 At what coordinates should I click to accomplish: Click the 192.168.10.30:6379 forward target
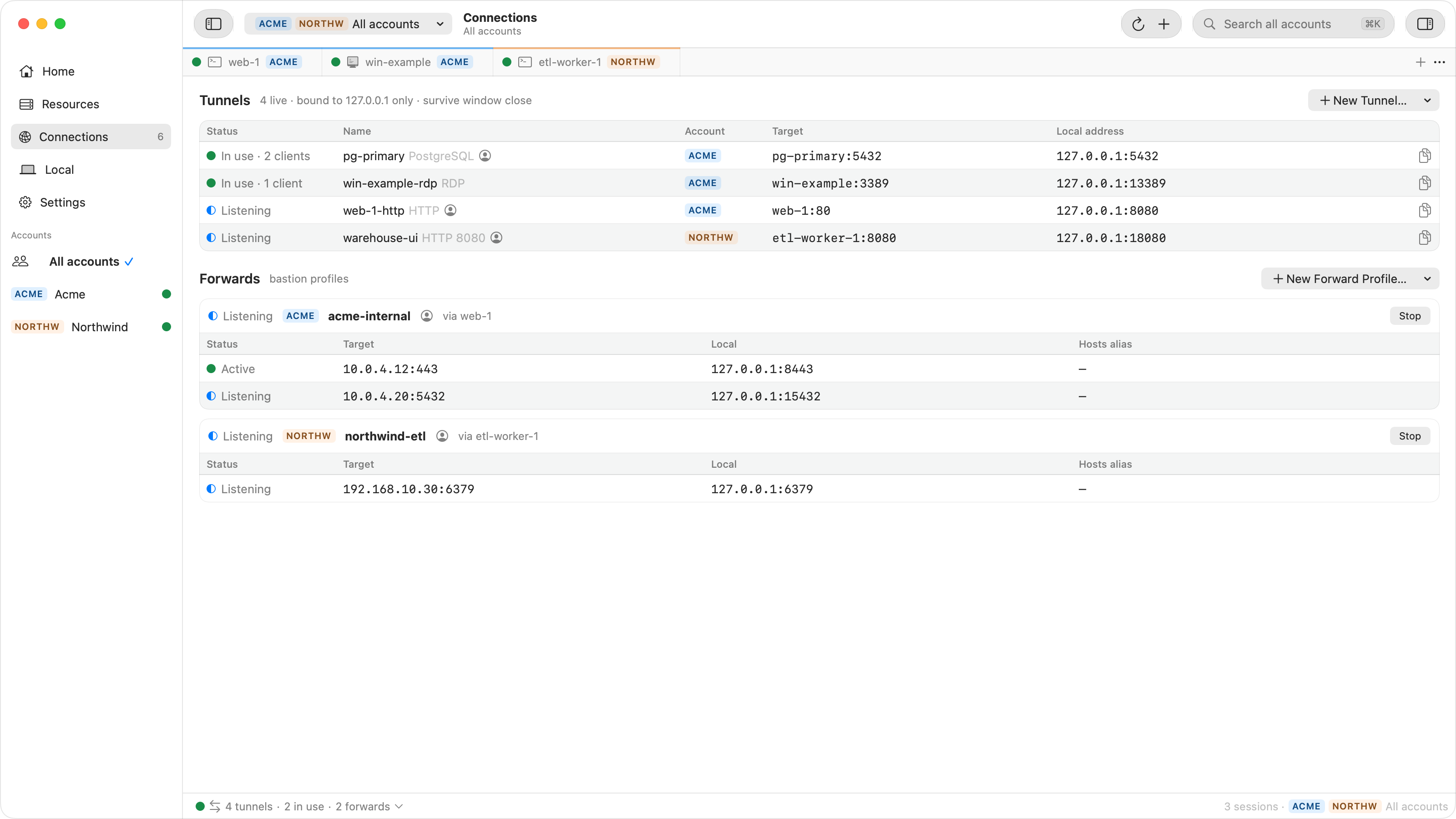pos(409,489)
